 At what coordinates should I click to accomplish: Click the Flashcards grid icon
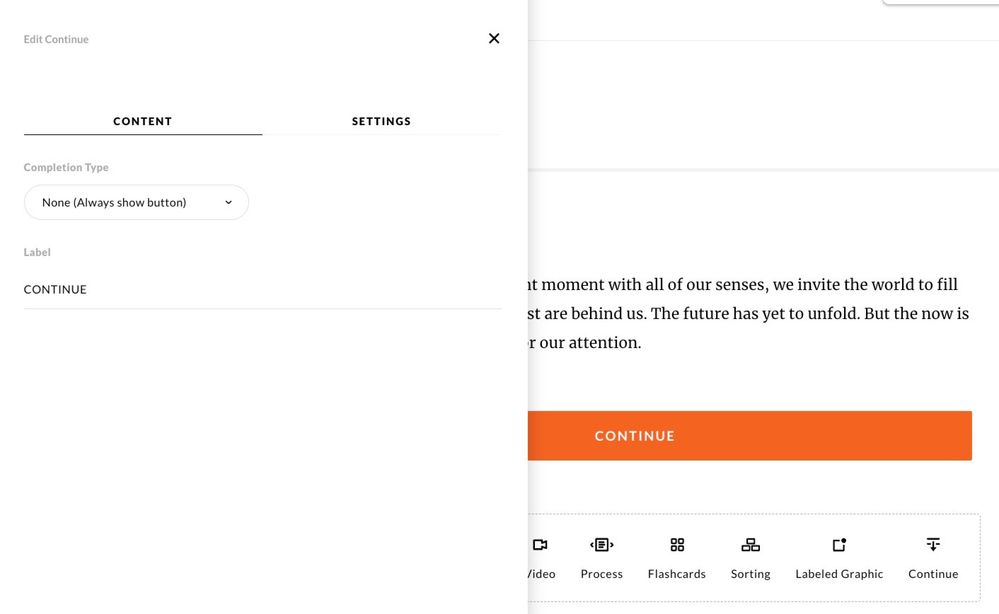[x=677, y=545]
